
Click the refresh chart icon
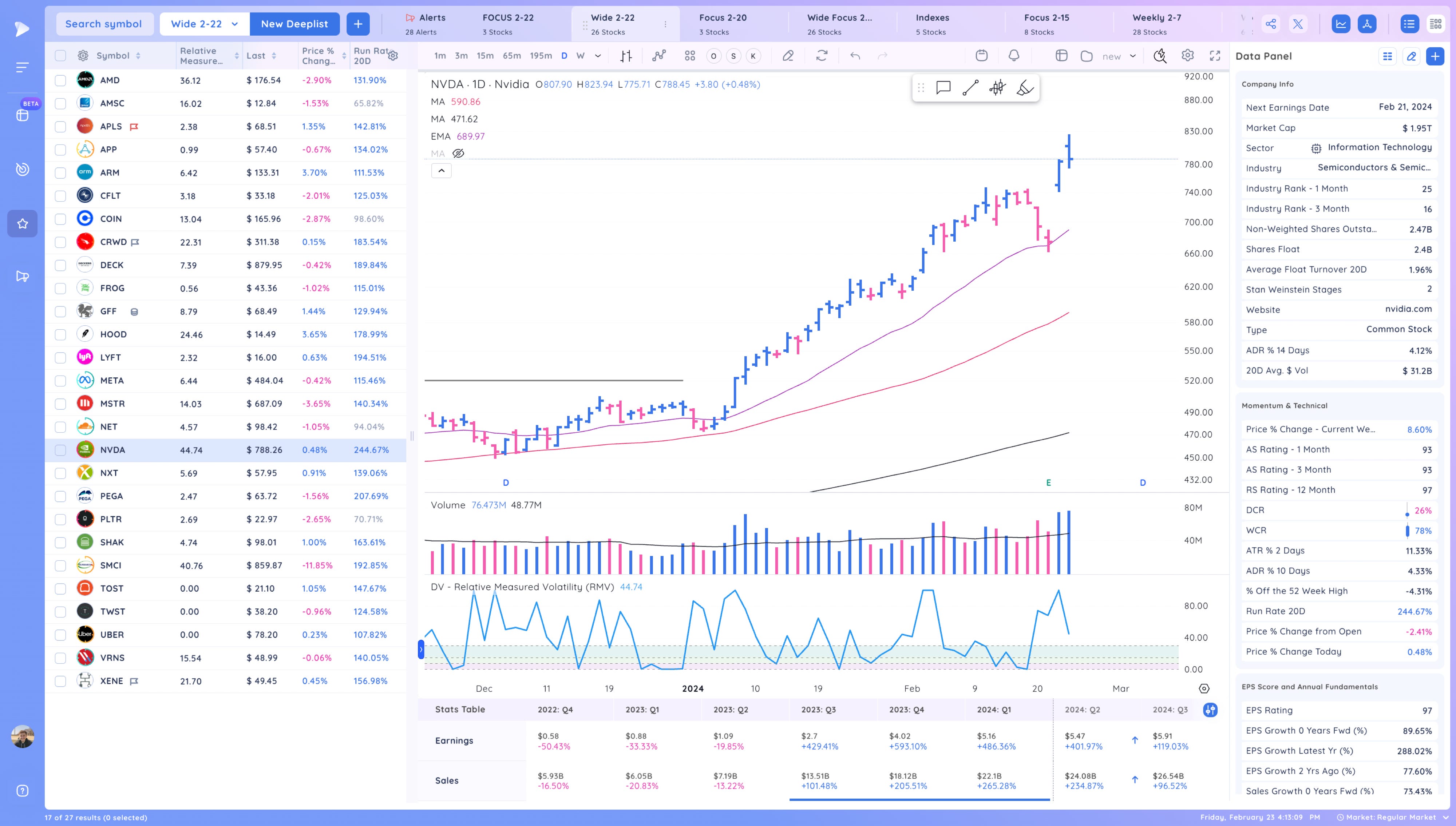[822, 56]
